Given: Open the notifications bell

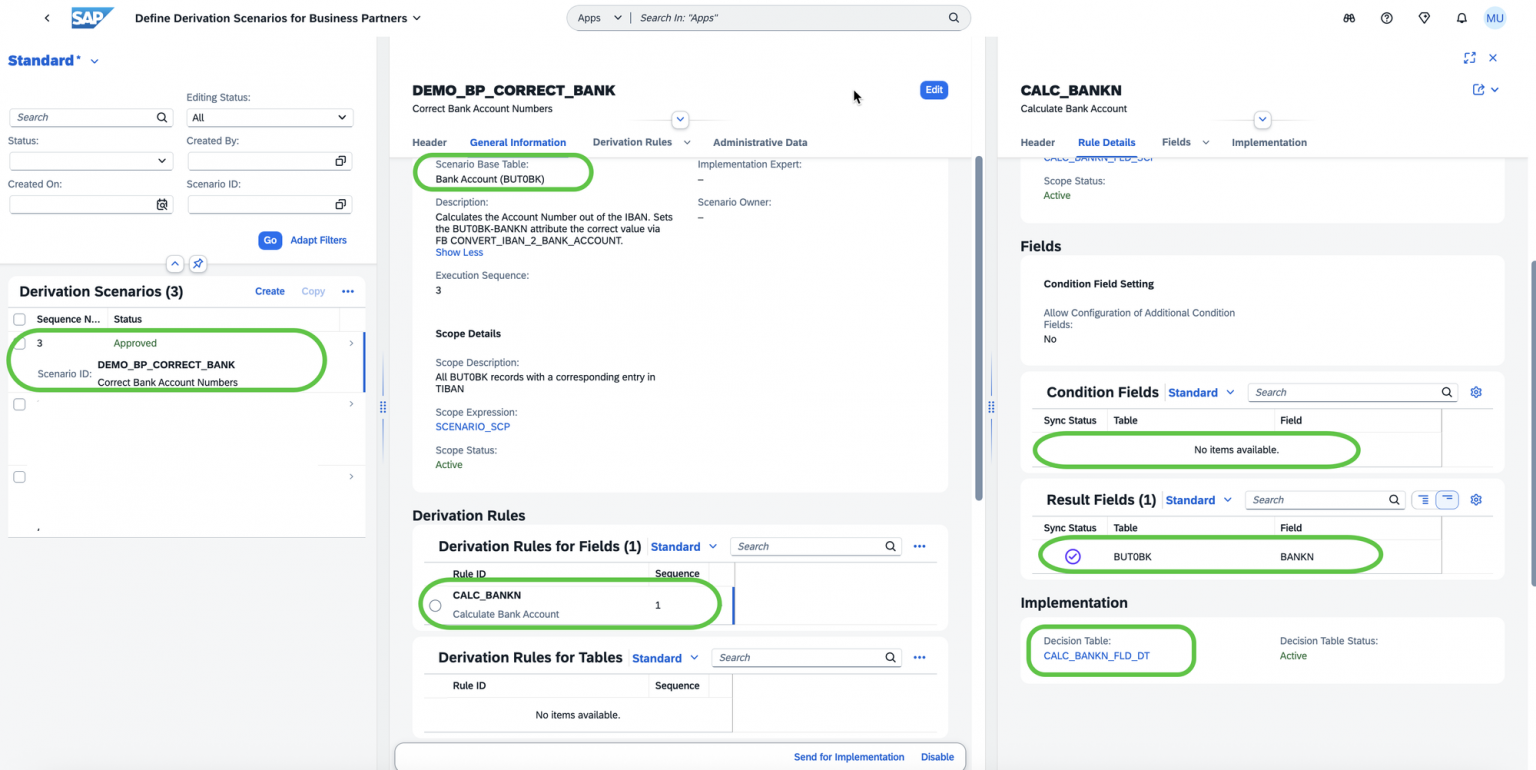Looking at the screenshot, I should [1462, 18].
